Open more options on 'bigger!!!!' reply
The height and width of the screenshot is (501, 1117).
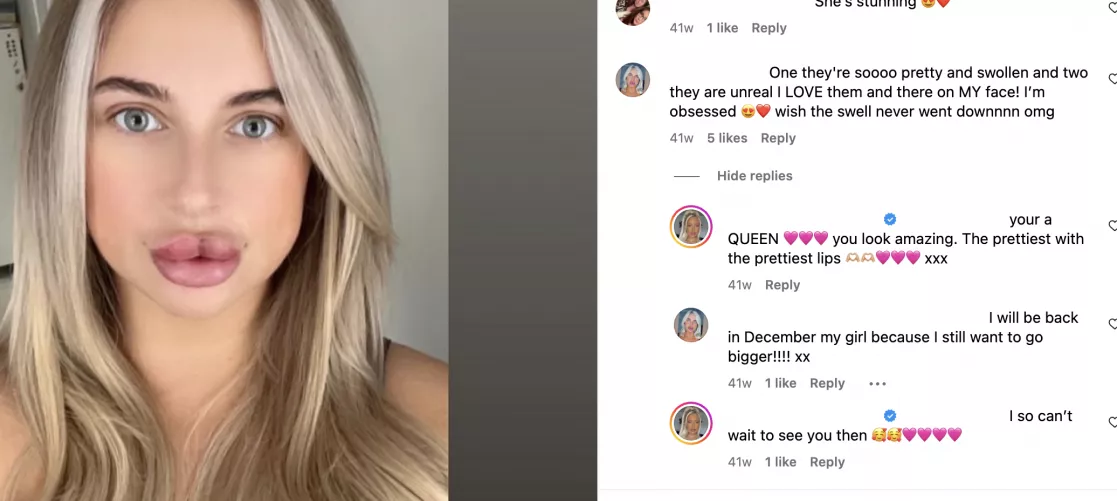click(878, 383)
